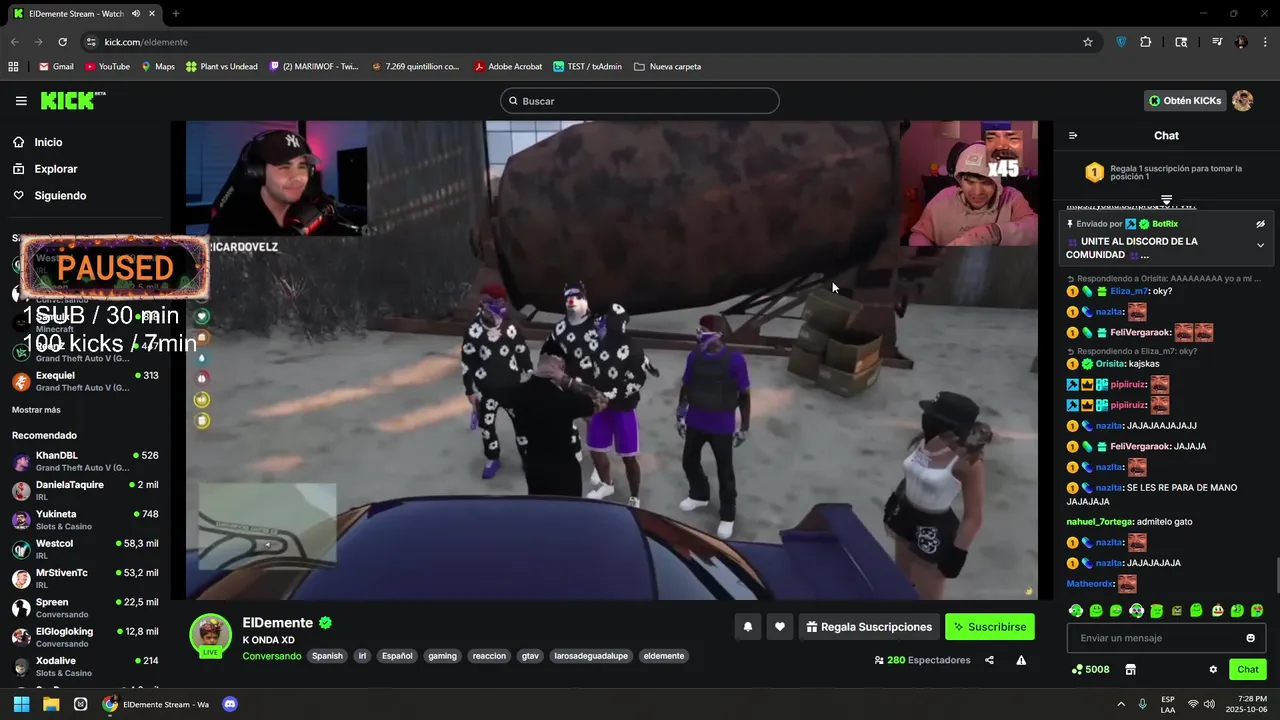Open the Apps grid in bookmarks bar
1280x720 pixels.
pos(13,67)
